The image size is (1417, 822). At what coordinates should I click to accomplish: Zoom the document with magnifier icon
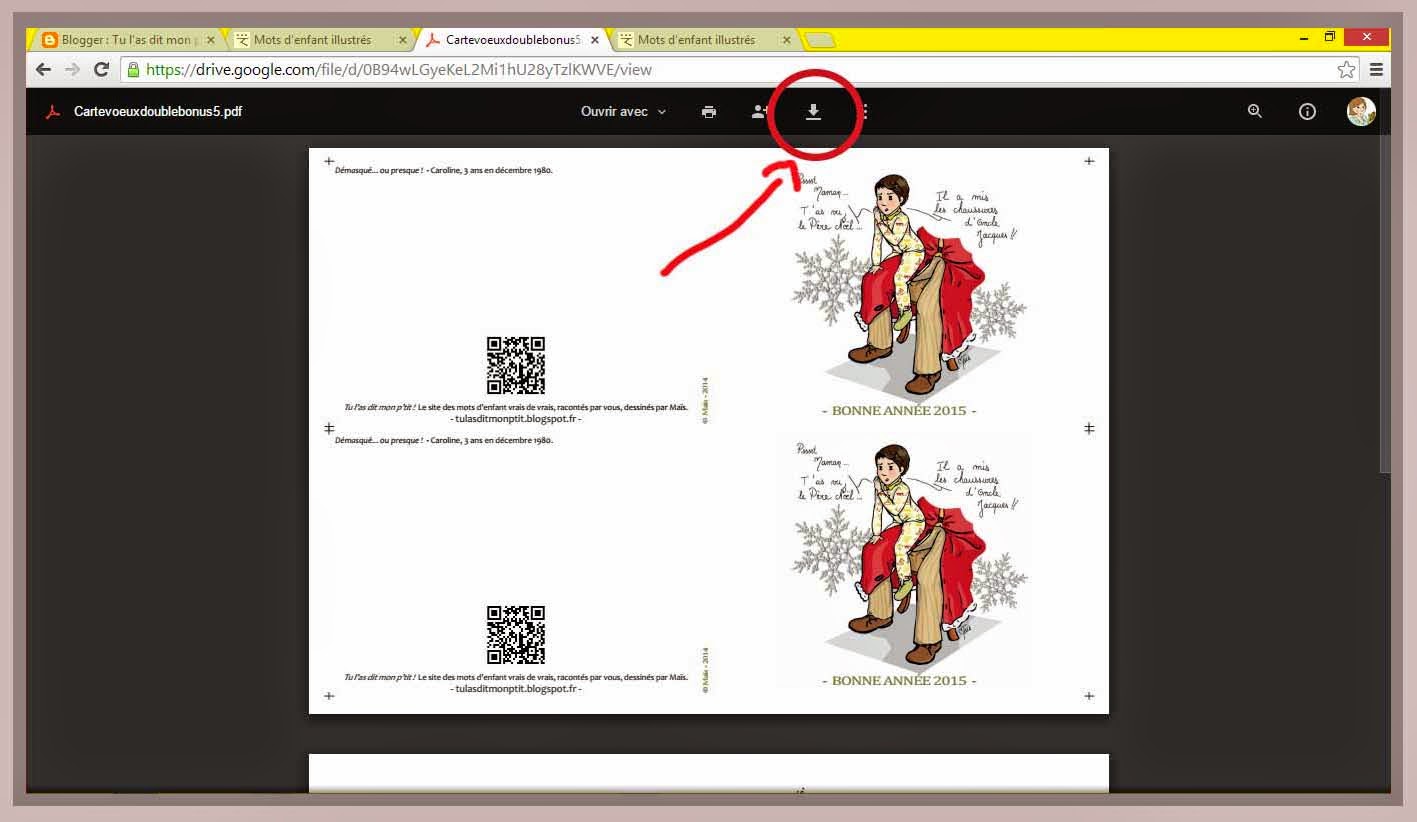click(x=1255, y=112)
